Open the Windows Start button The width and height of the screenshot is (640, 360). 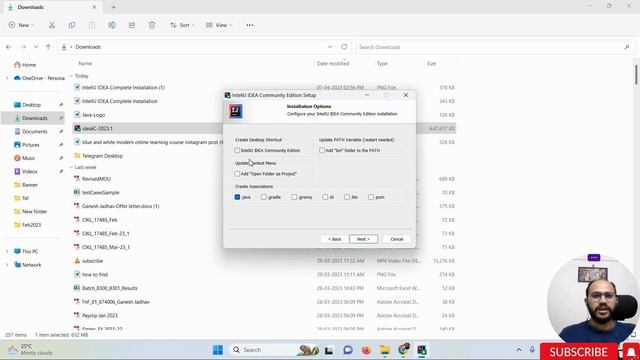218,350
